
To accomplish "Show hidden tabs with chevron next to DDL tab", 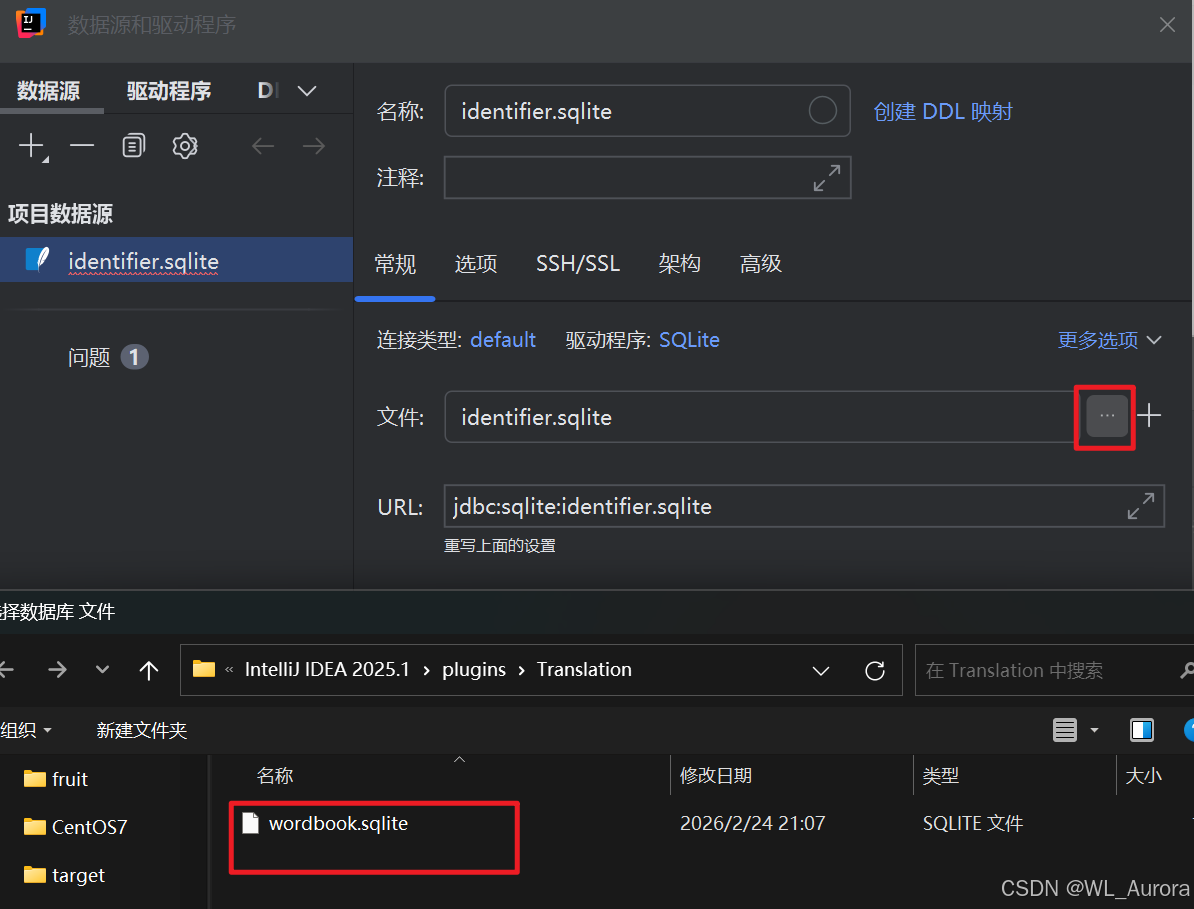I will (x=307, y=91).
